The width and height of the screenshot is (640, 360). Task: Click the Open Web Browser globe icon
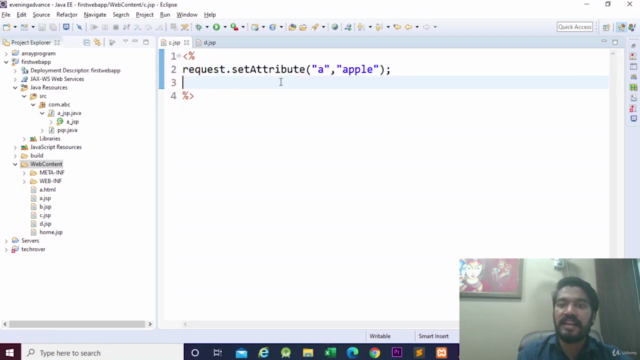pos(335,27)
